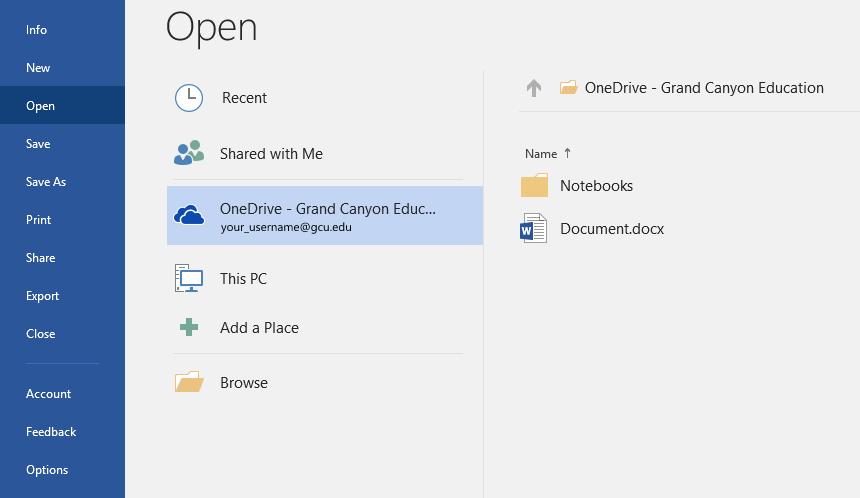Click the This PC computer icon
Viewport: 860px width, 498px height.
click(x=189, y=278)
